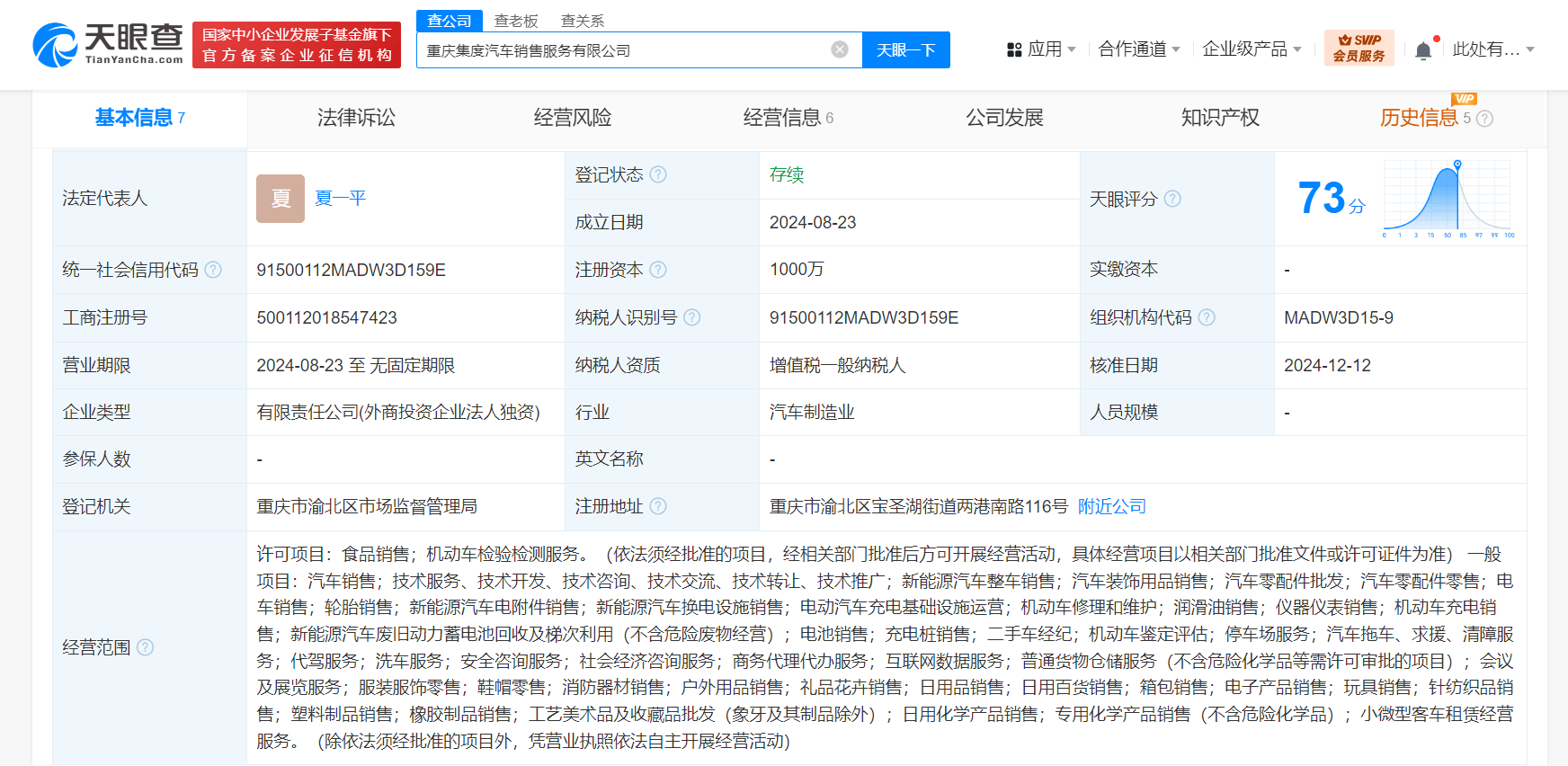
Task: Expand the 应用 dropdown menu
Action: pyautogui.click(x=1041, y=49)
